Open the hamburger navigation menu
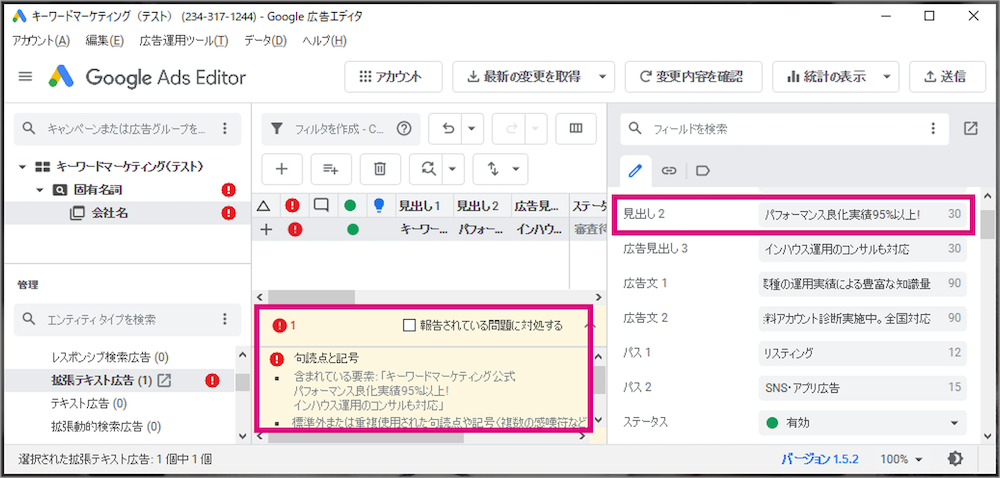 [x=26, y=77]
